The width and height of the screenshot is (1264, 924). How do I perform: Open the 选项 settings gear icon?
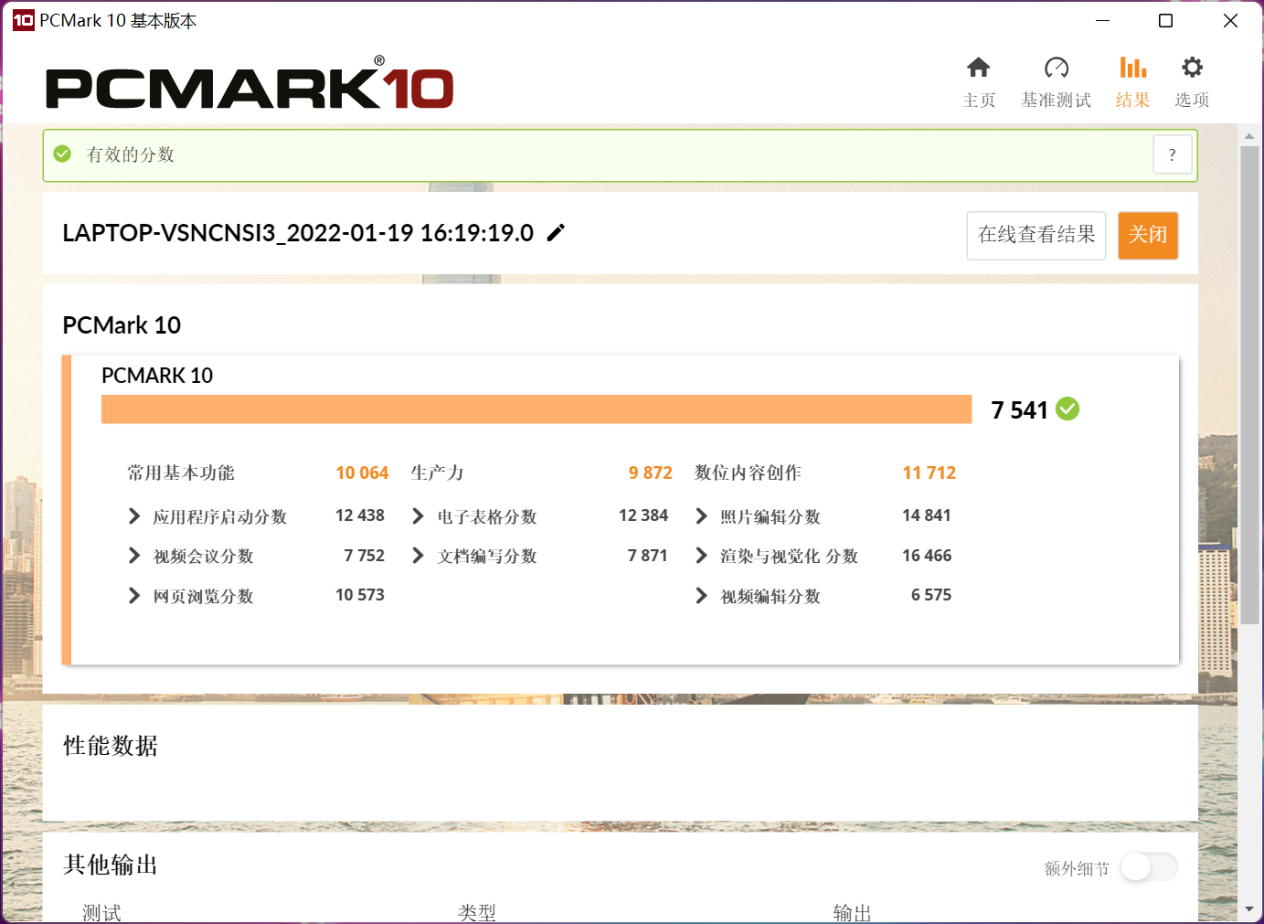(1191, 67)
